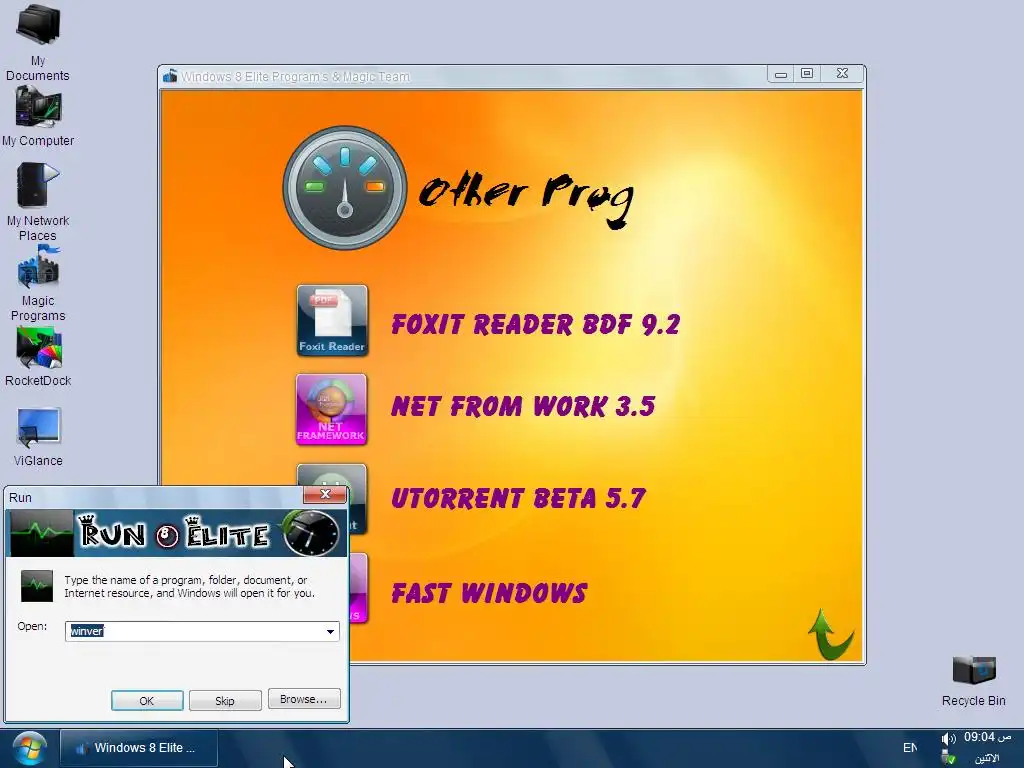The image size is (1024, 768).
Task: Close the Run dialog
Action: (325, 494)
